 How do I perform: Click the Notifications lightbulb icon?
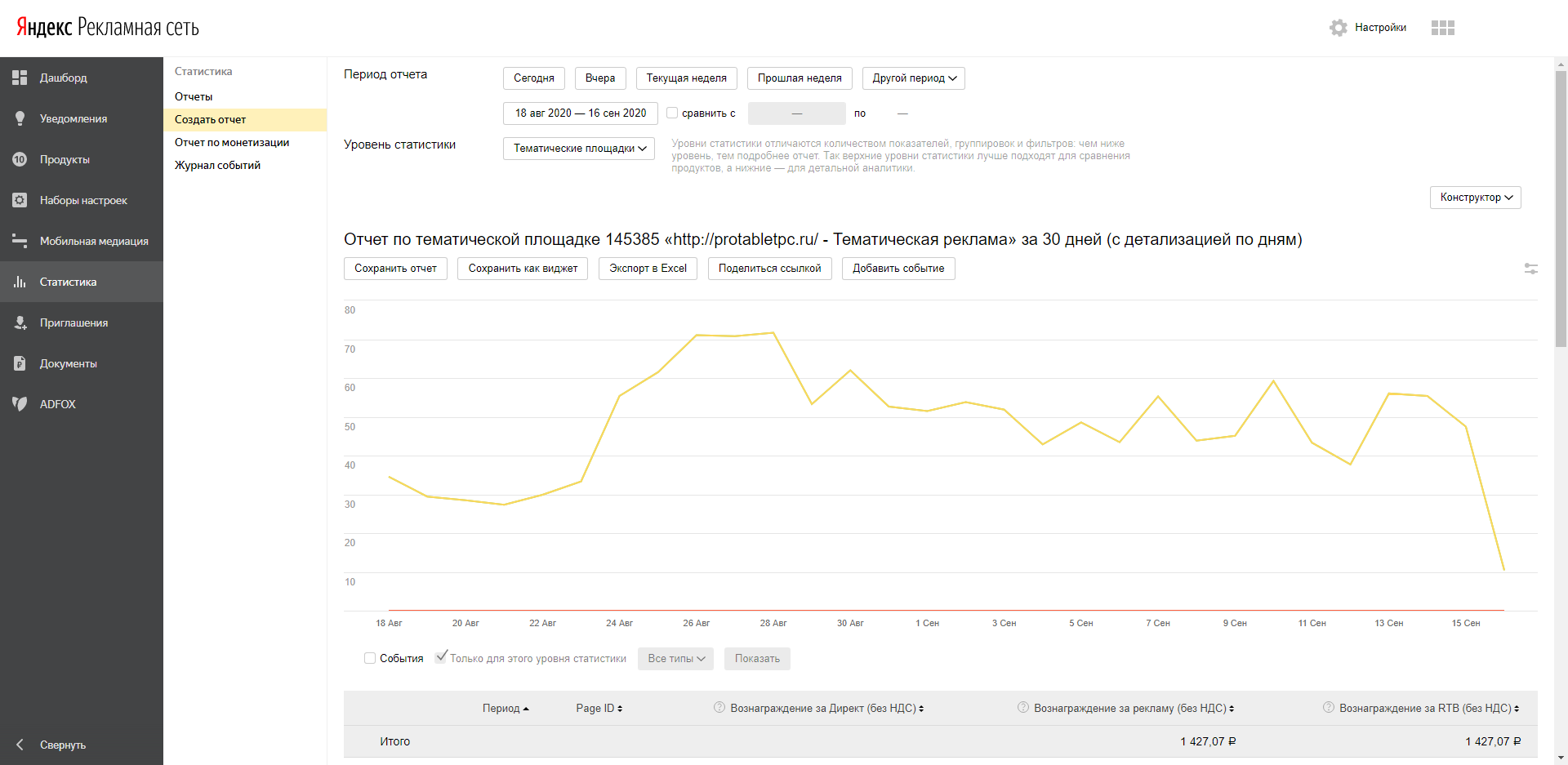point(20,118)
